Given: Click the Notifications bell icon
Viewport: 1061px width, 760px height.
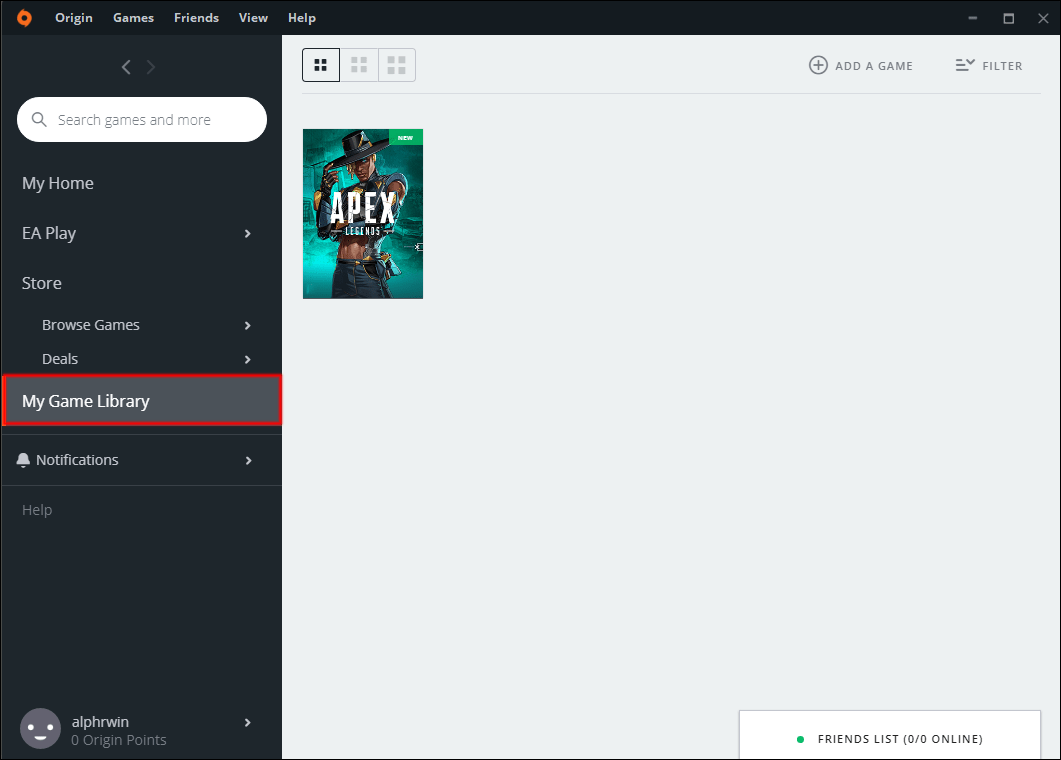Looking at the screenshot, I should click(23, 459).
